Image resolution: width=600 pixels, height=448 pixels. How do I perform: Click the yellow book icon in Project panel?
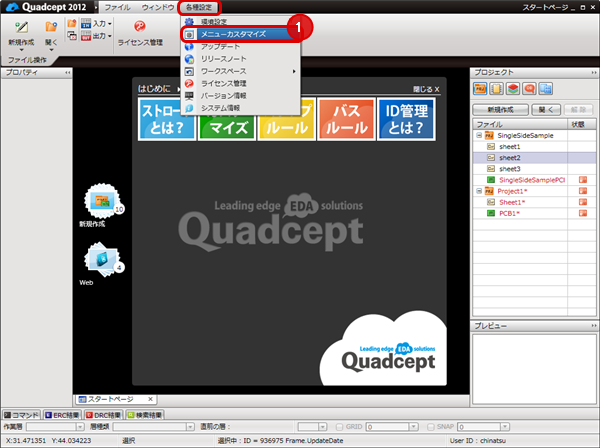(x=496, y=89)
